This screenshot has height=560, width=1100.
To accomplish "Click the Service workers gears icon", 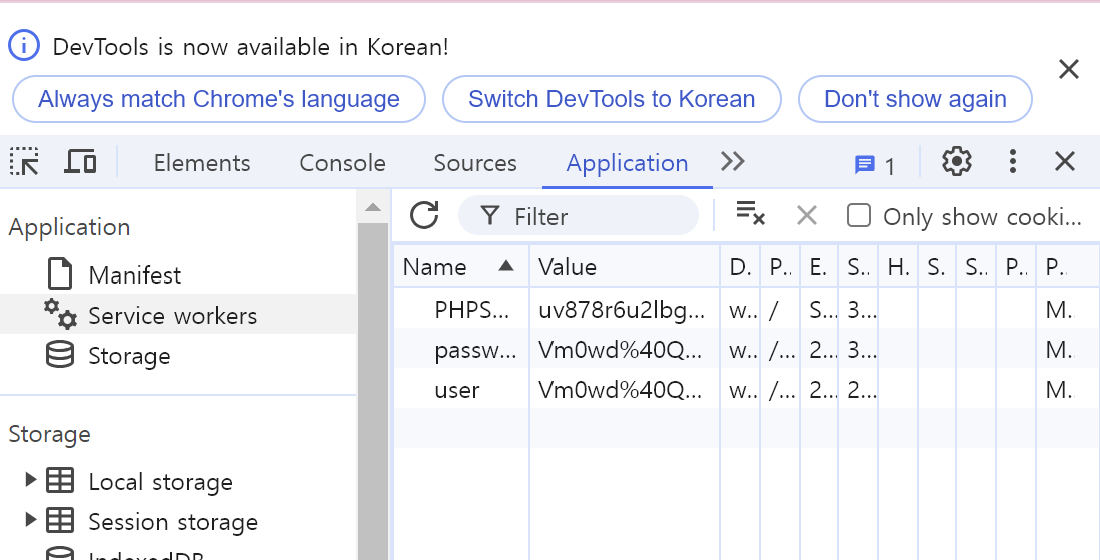I will 60,314.
